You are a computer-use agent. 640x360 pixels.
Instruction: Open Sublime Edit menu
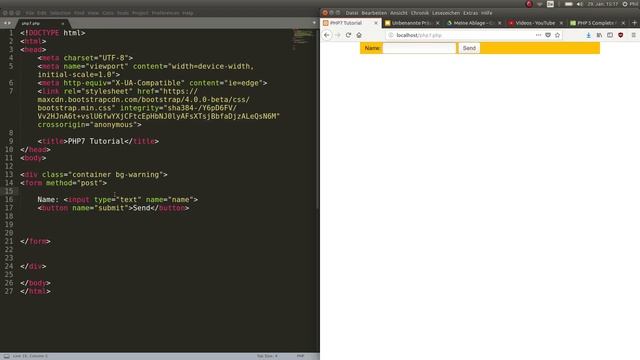point(42,13)
